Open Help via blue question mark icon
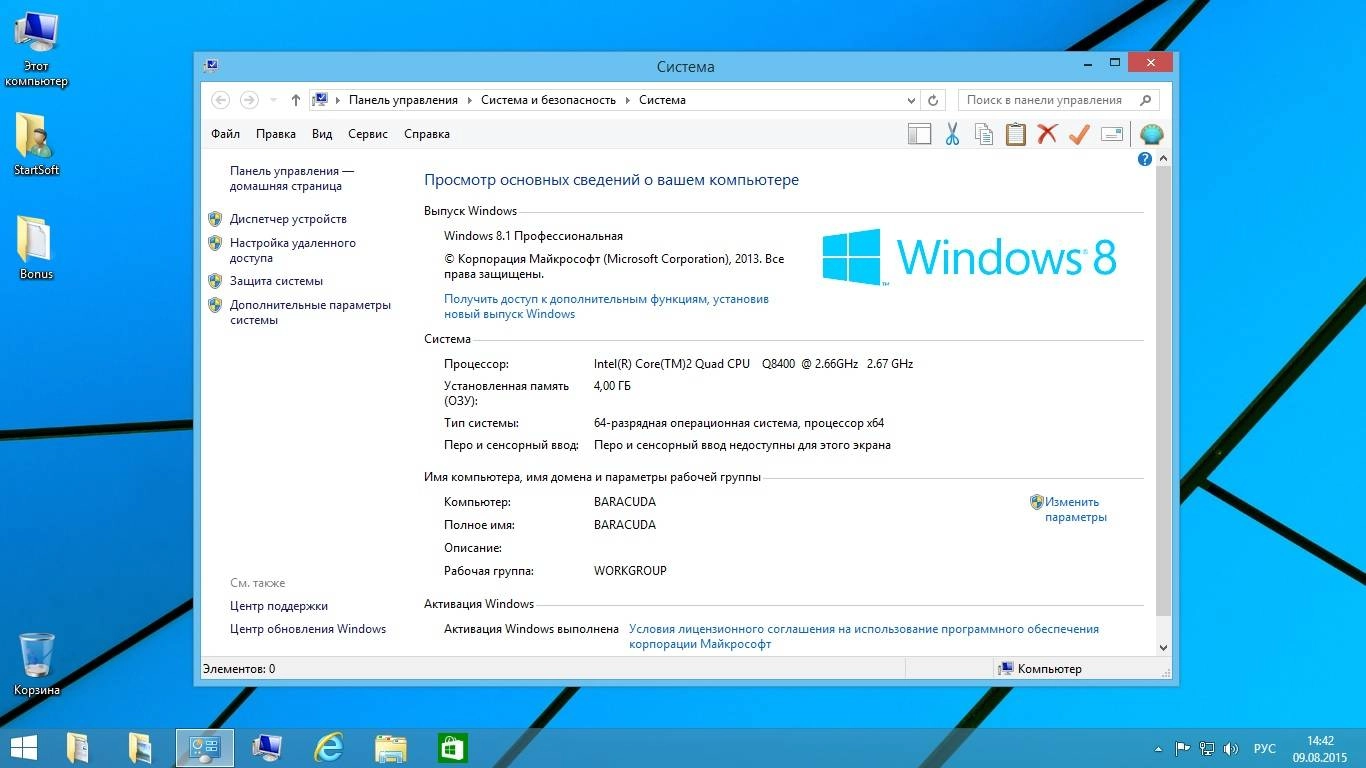 pyautogui.click(x=1145, y=159)
